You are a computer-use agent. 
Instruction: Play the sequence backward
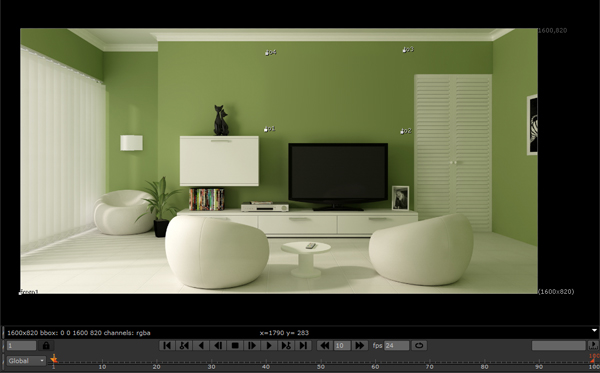tap(201, 345)
